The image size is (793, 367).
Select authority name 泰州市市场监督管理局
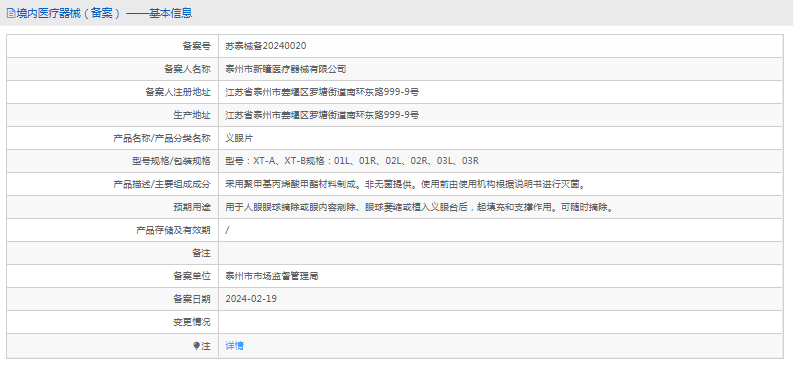[x=272, y=276]
